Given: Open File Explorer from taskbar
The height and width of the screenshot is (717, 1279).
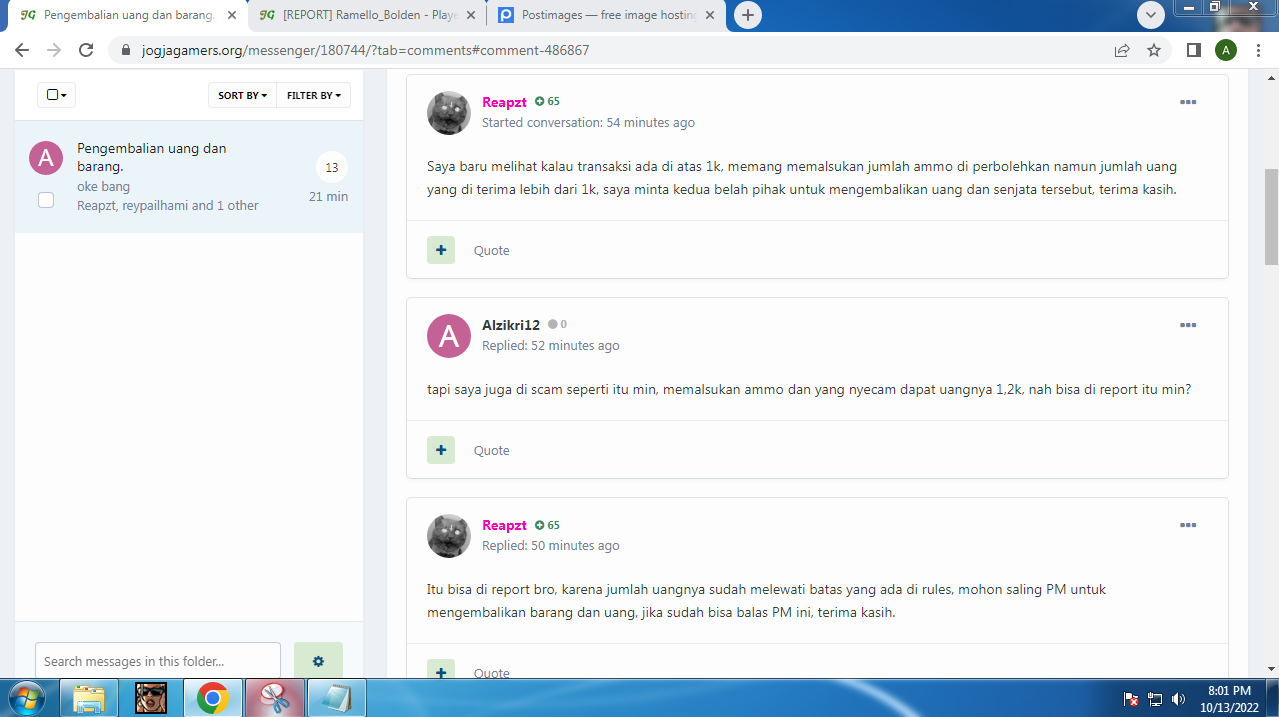Looking at the screenshot, I should click(89, 698).
